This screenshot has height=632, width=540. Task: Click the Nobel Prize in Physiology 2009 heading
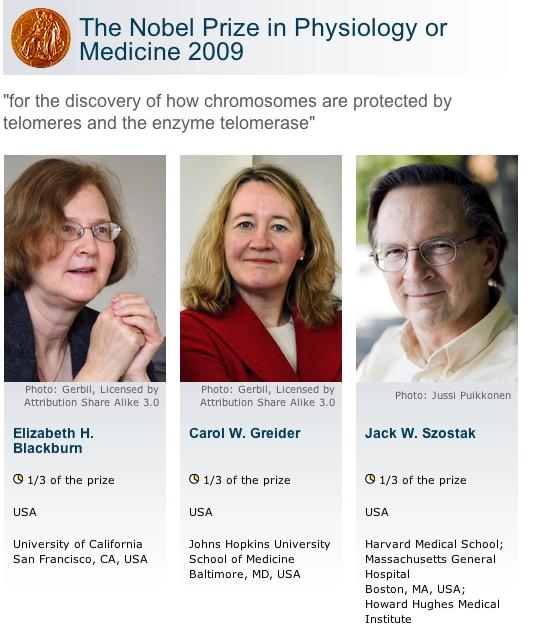coord(263,40)
